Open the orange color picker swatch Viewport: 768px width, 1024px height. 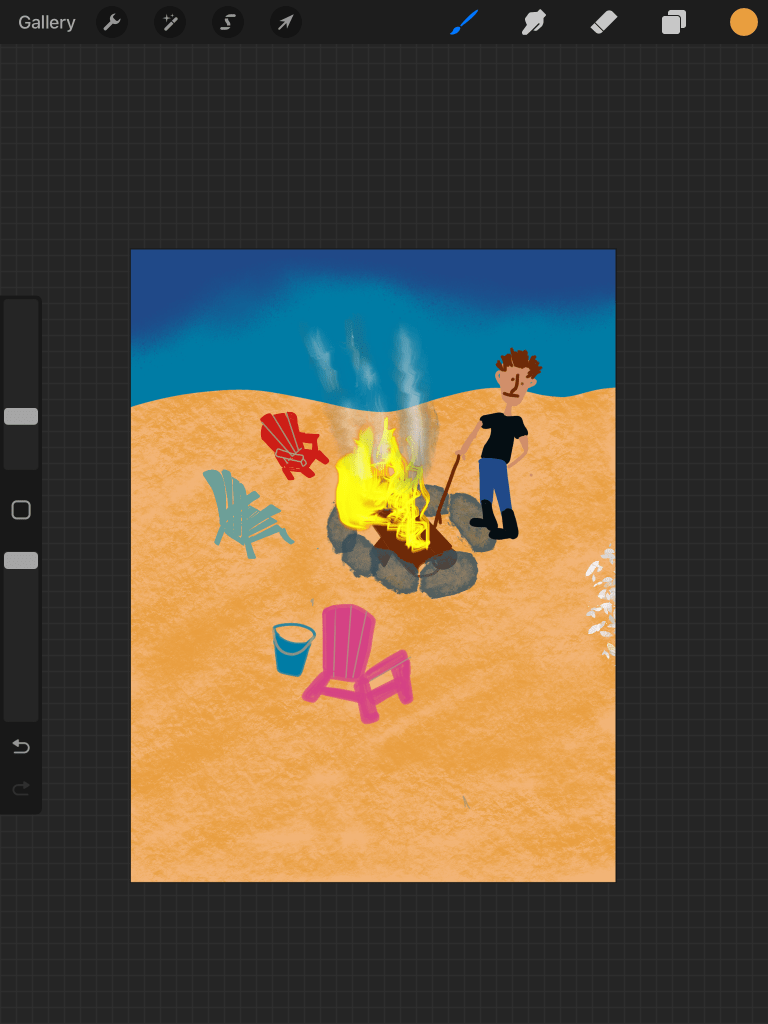click(743, 22)
